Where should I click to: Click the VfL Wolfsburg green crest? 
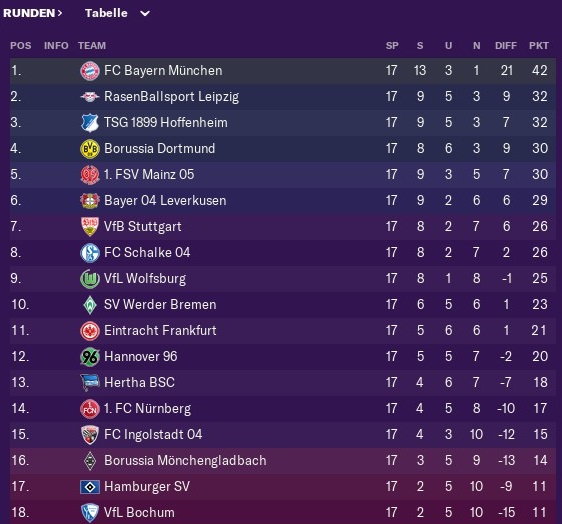[90, 279]
